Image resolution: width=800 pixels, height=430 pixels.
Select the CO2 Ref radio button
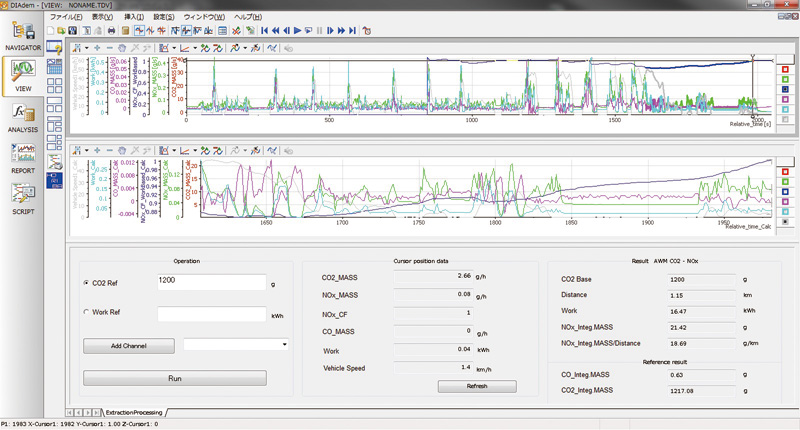(x=87, y=282)
